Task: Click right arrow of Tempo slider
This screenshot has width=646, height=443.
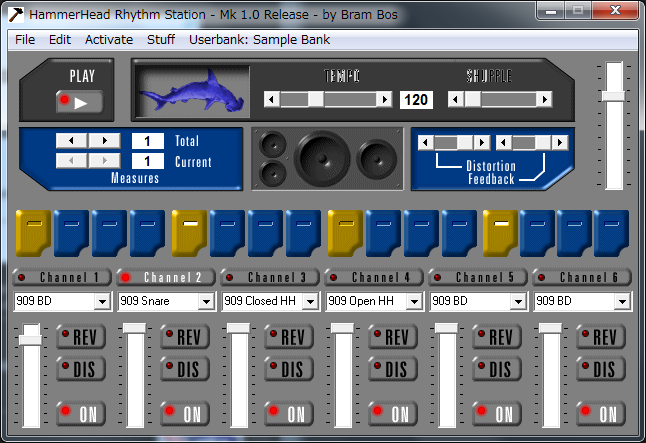Action: [384, 99]
